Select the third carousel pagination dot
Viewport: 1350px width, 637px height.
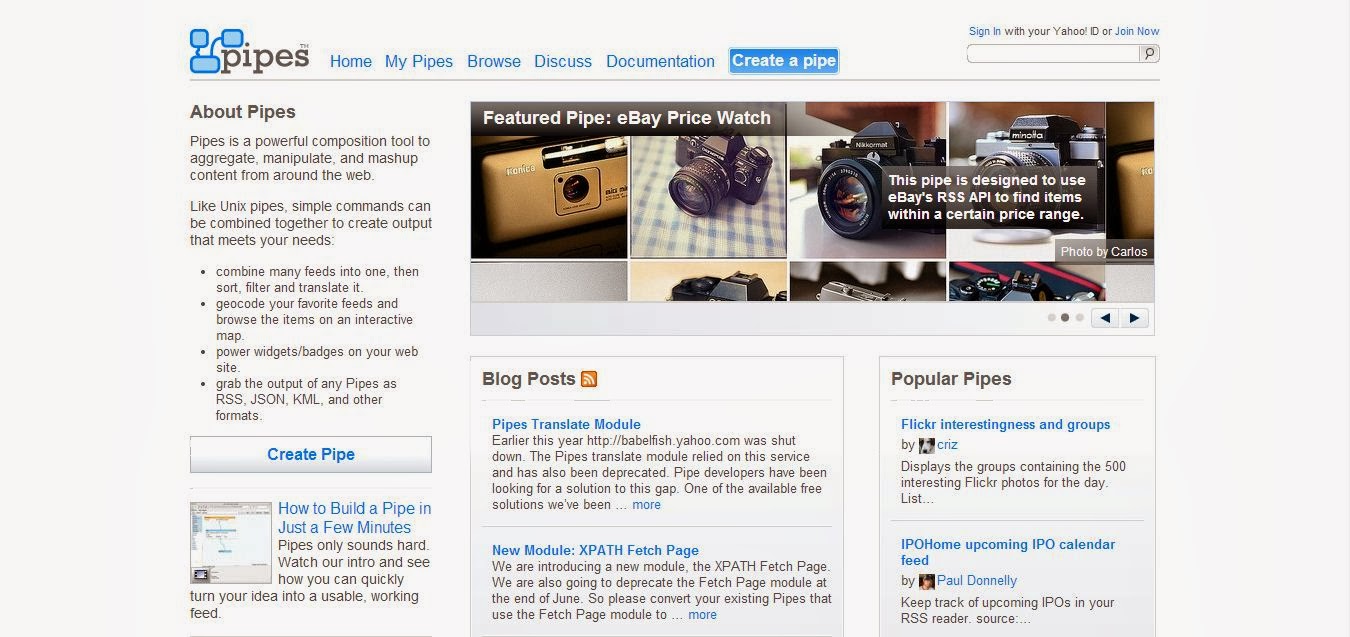[1079, 318]
